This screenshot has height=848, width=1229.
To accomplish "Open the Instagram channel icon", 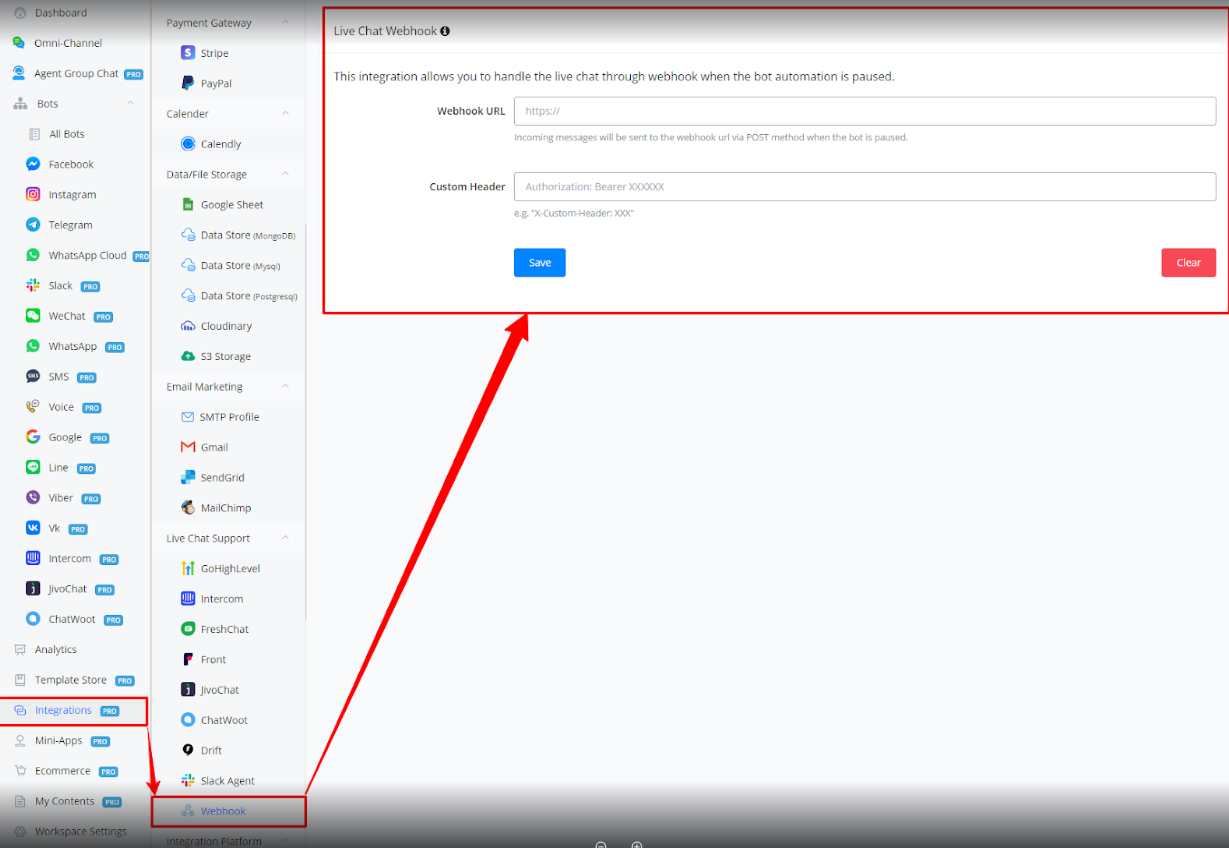I will click(33, 195).
